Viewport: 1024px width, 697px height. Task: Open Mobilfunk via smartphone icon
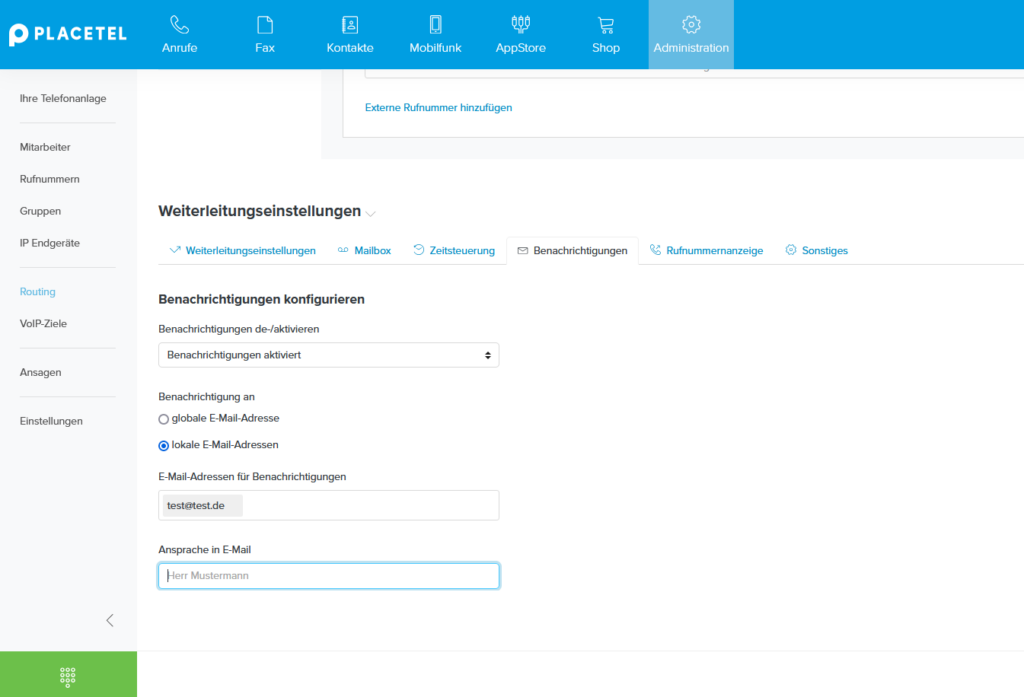tap(436, 25)
